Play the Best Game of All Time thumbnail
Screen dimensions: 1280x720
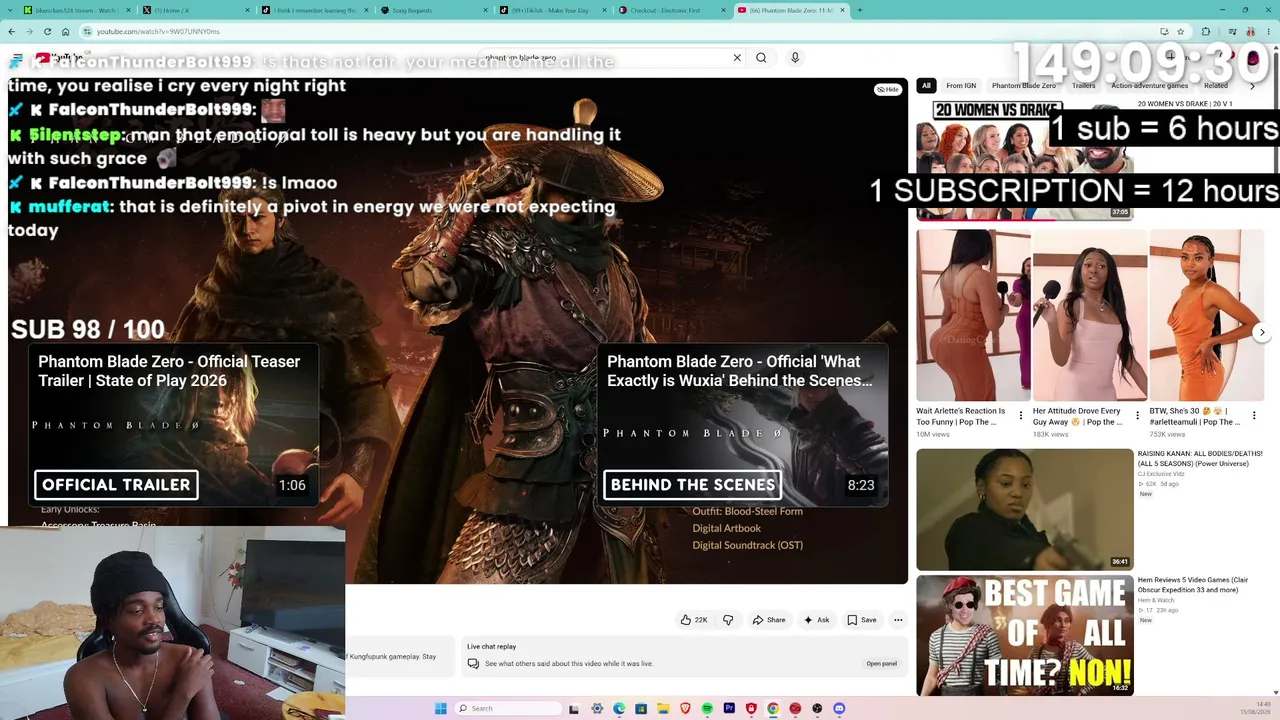tap(1025, 635)
